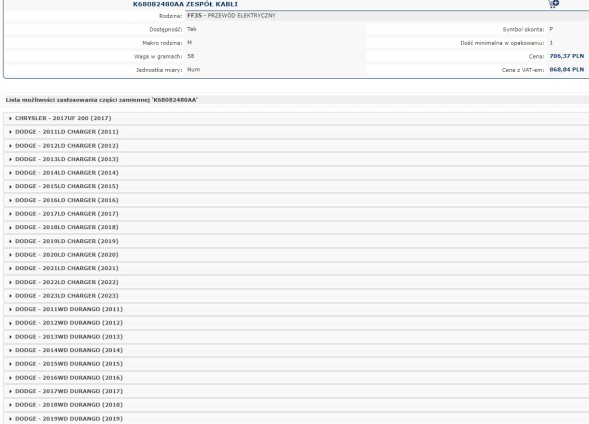Viewport: 589px width, 424px height.
Task: Expand DODGE - 2013LD CHARGER (2013) row
Action: click(296, 159)
